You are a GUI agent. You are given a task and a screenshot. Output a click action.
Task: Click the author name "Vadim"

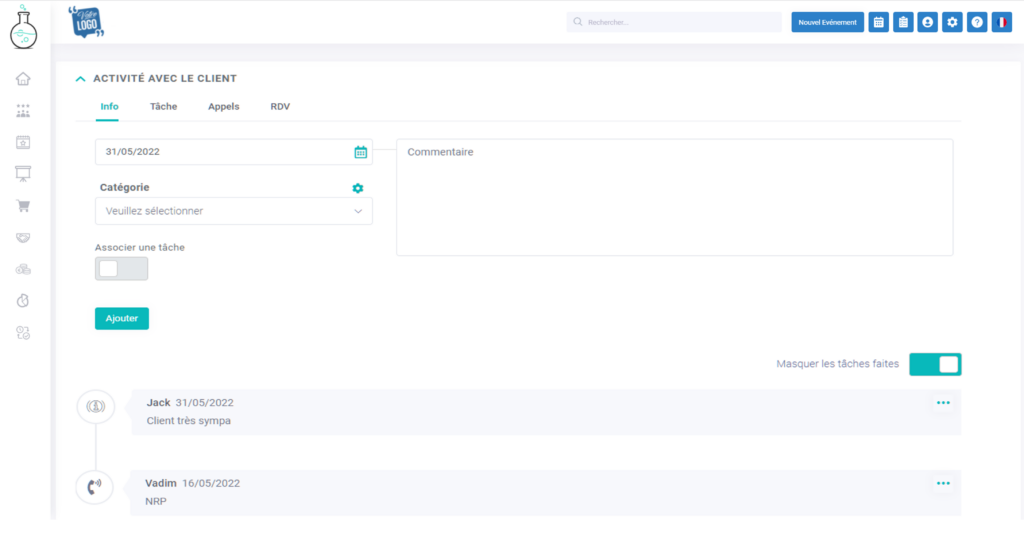pos(161,483)
